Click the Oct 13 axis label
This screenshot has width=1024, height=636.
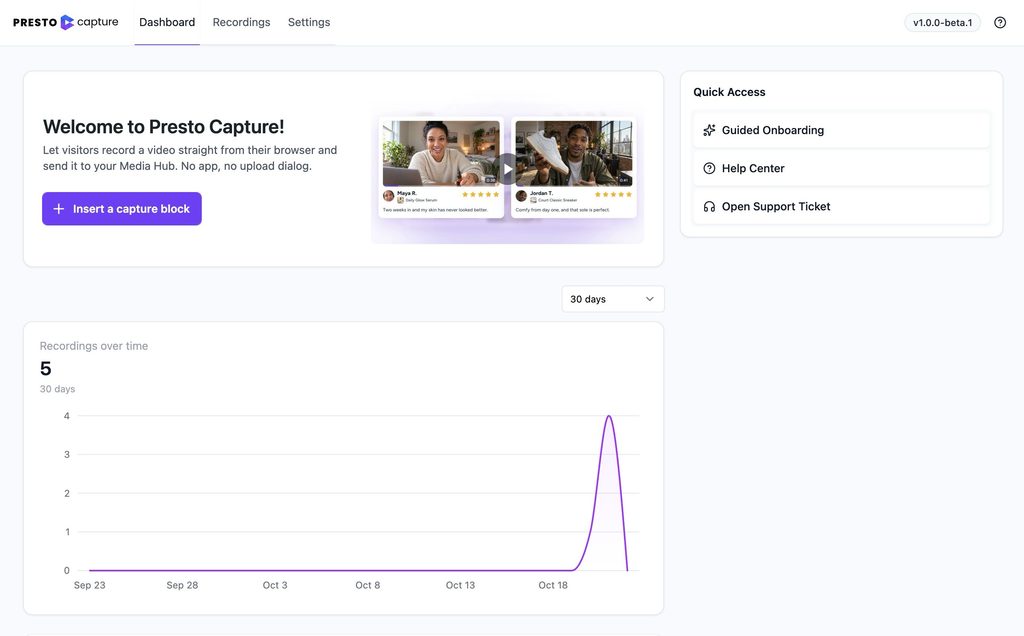[x=460, y=585]
